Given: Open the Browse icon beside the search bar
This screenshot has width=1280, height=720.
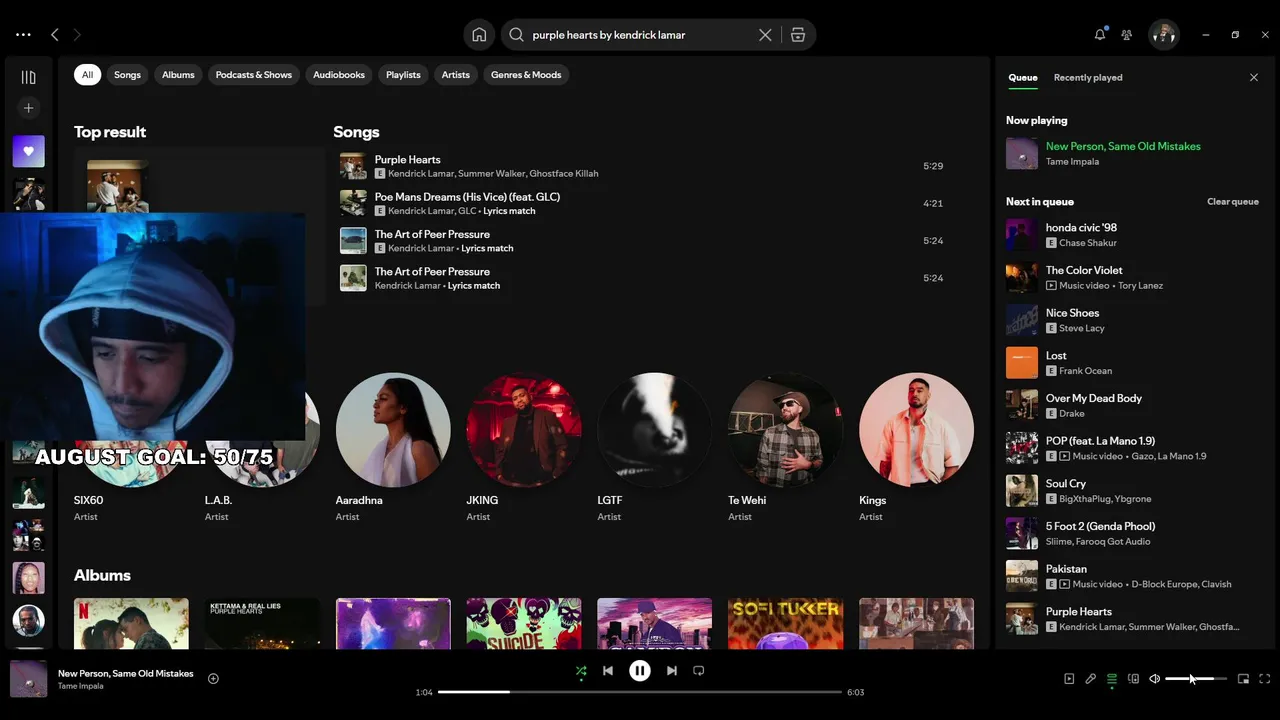Looking at the screenshot, I should [798, 35].
